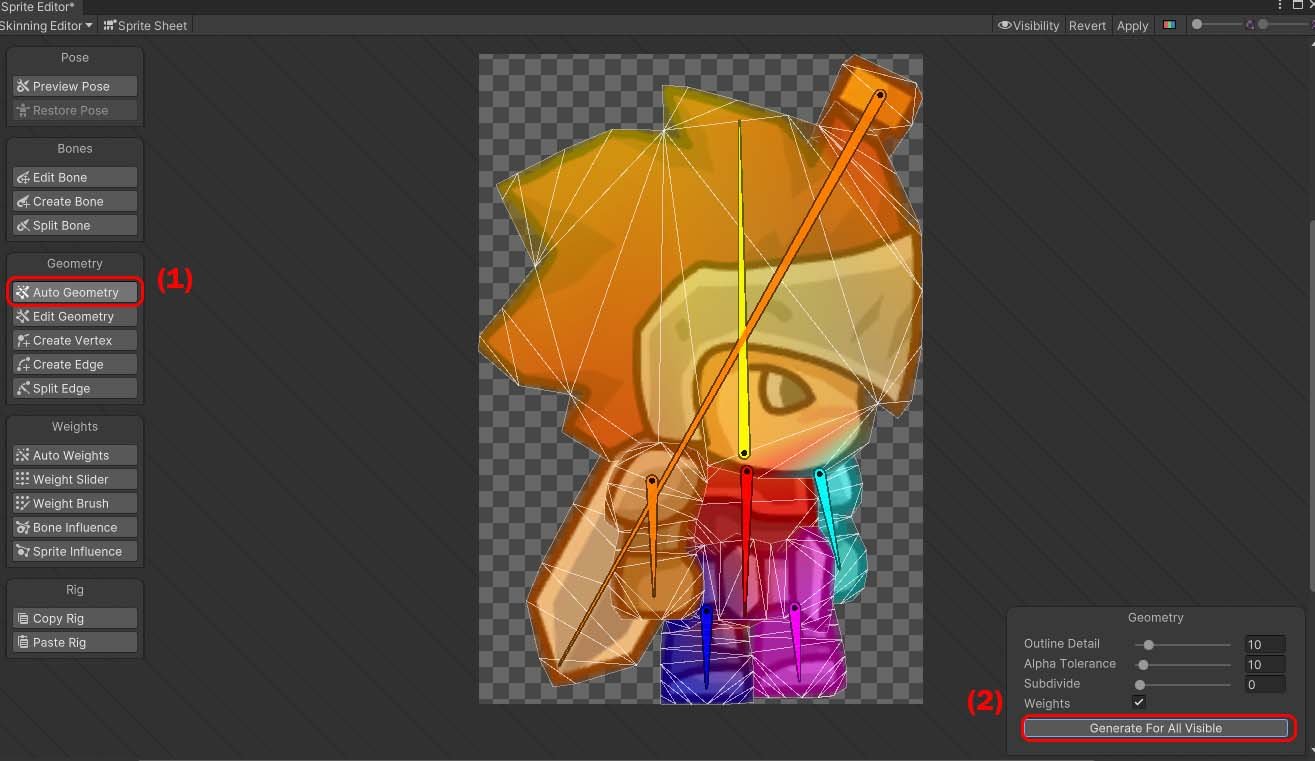Image resolution: width=1315 pixels, height=761 pixels.
Task: Activate the Create Bone tool
Action: pyautogui.click(x=75, y=201)
